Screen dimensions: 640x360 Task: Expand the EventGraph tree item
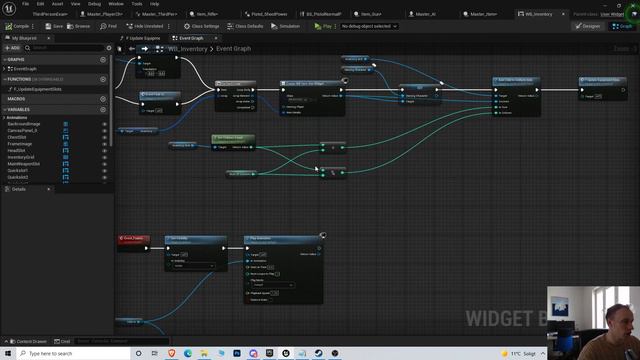click(4, 69)
